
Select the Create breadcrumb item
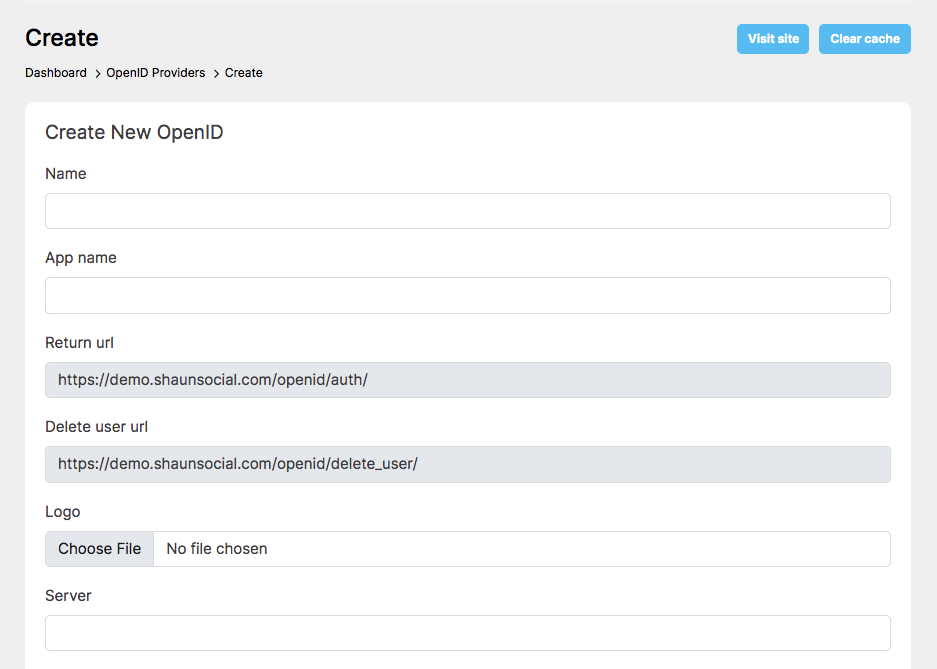click(x=243, y=73)
